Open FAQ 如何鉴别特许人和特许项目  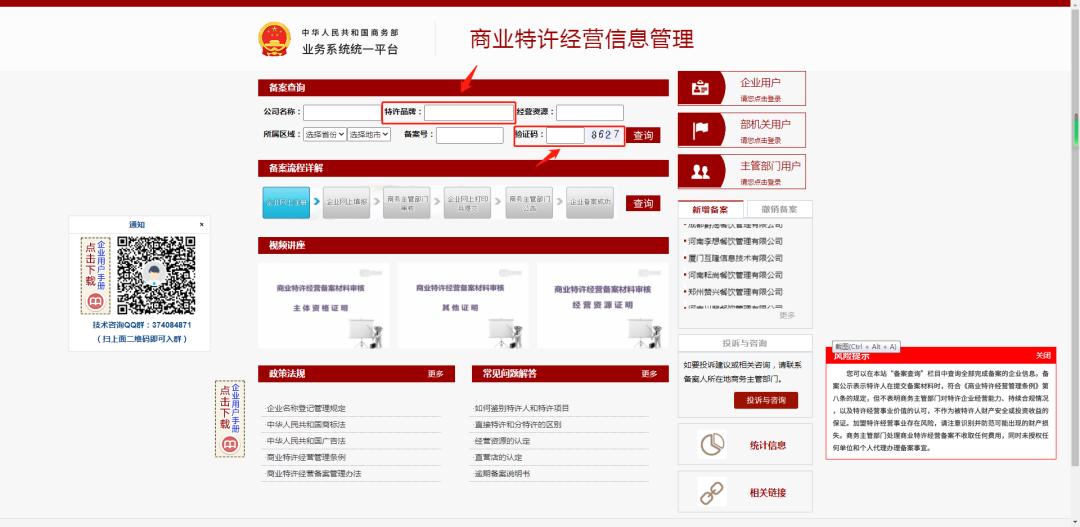(x=522, y=408)
